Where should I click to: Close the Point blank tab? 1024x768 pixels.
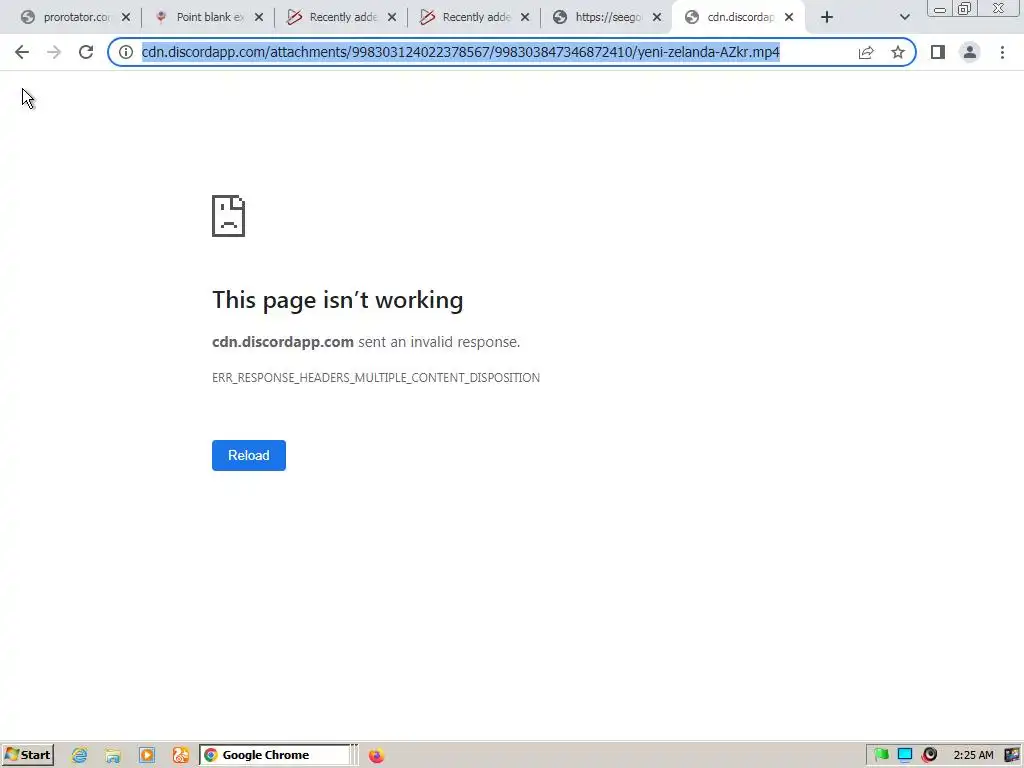(x=259, y=18)
